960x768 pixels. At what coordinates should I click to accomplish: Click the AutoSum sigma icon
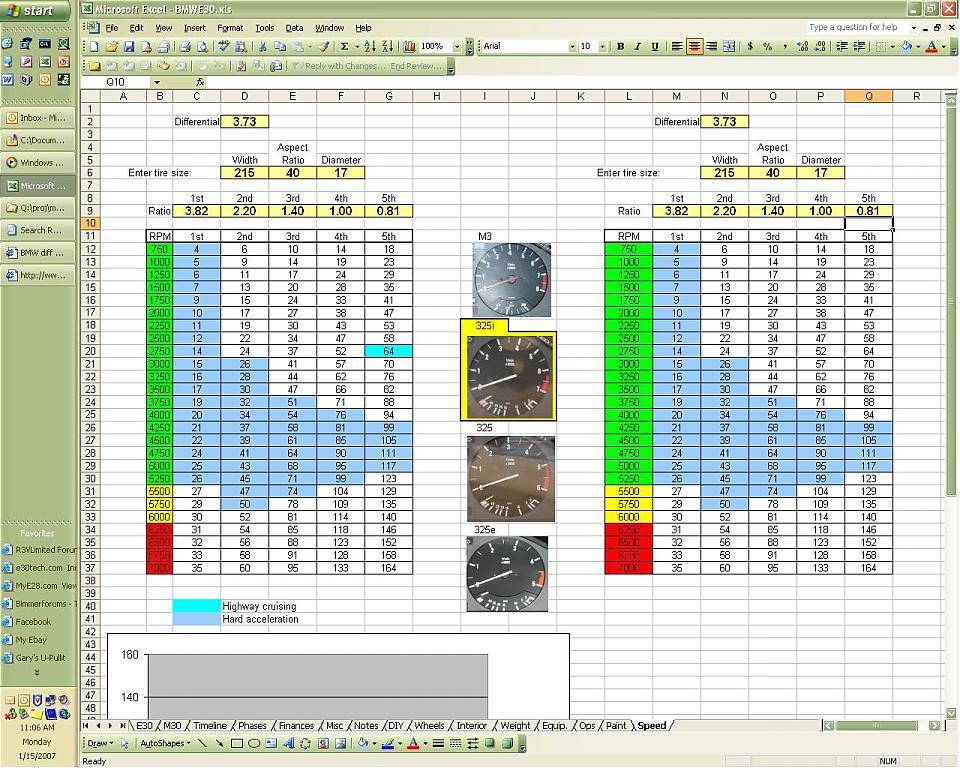[344, 46]
